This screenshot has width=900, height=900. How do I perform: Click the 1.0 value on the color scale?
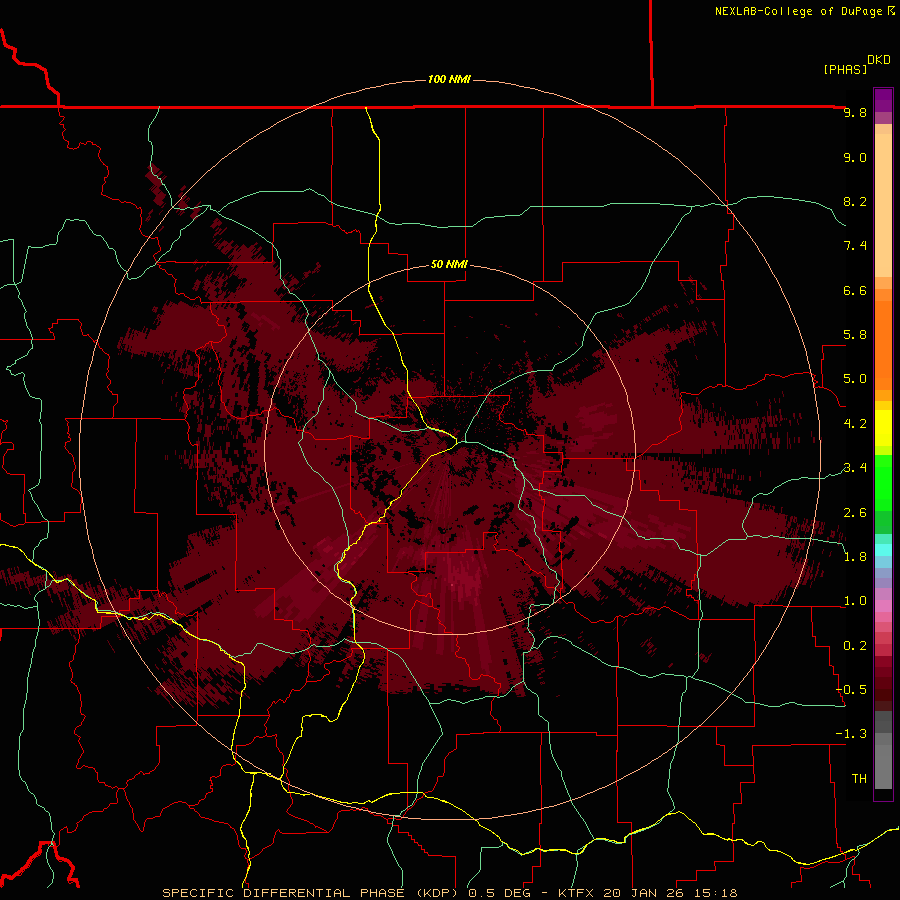855,601
